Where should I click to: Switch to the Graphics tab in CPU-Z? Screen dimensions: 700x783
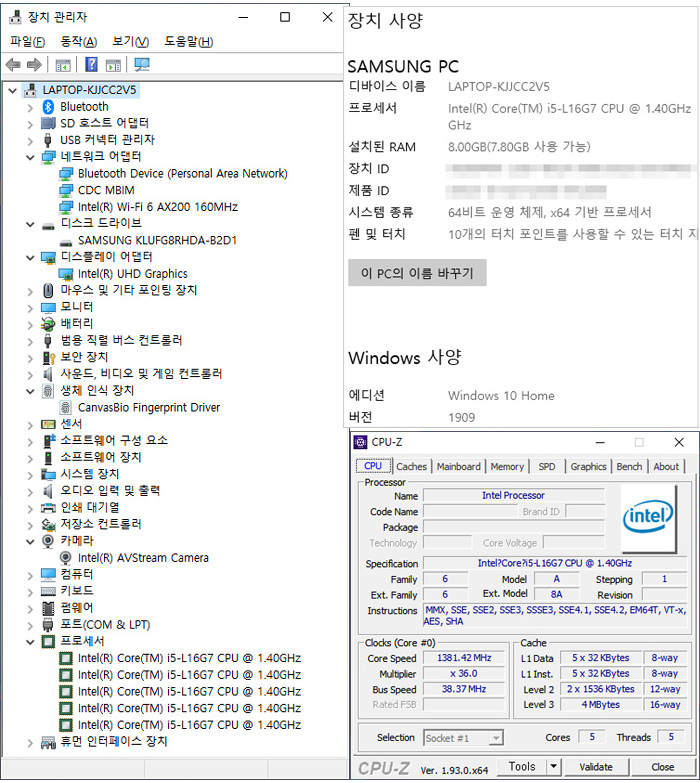[x=588, y=466]
